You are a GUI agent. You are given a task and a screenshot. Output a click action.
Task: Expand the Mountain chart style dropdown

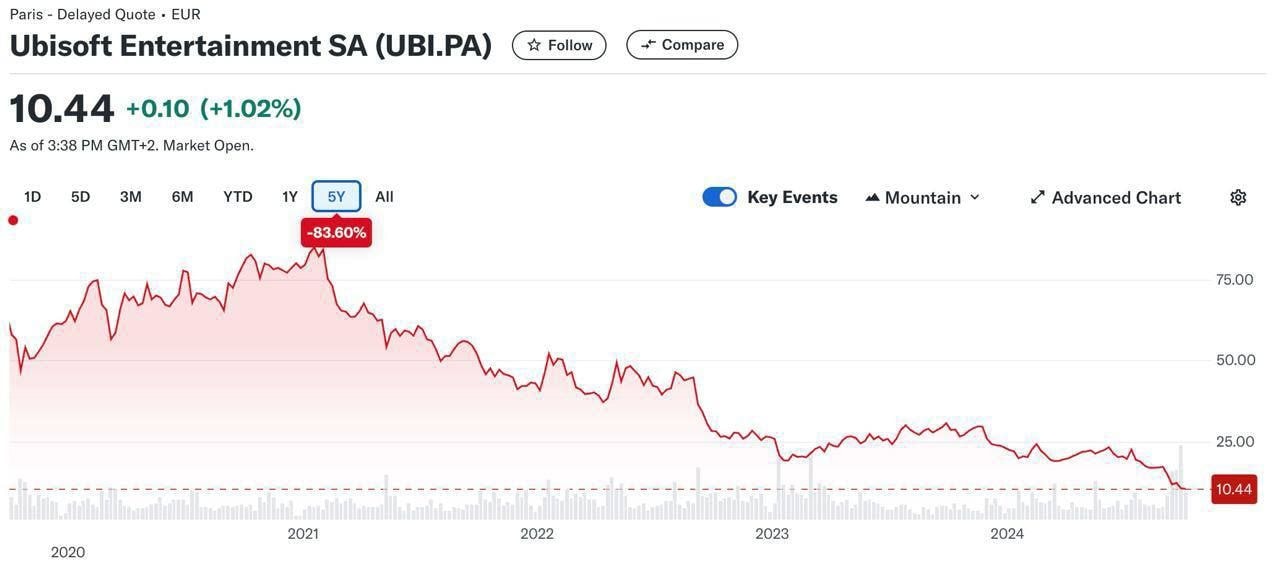click(x=922, y=197)
